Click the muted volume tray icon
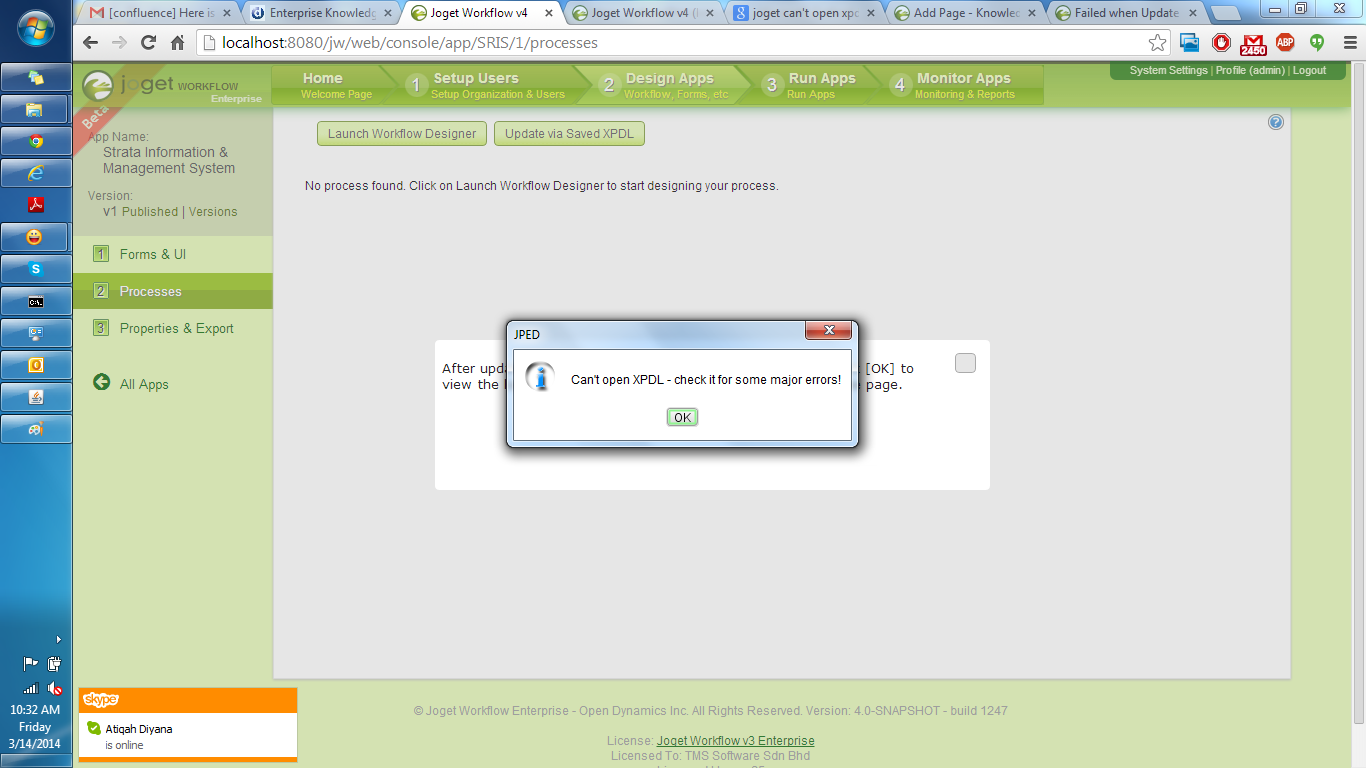This screenshot has width=1366, height=768. (55, 688)
